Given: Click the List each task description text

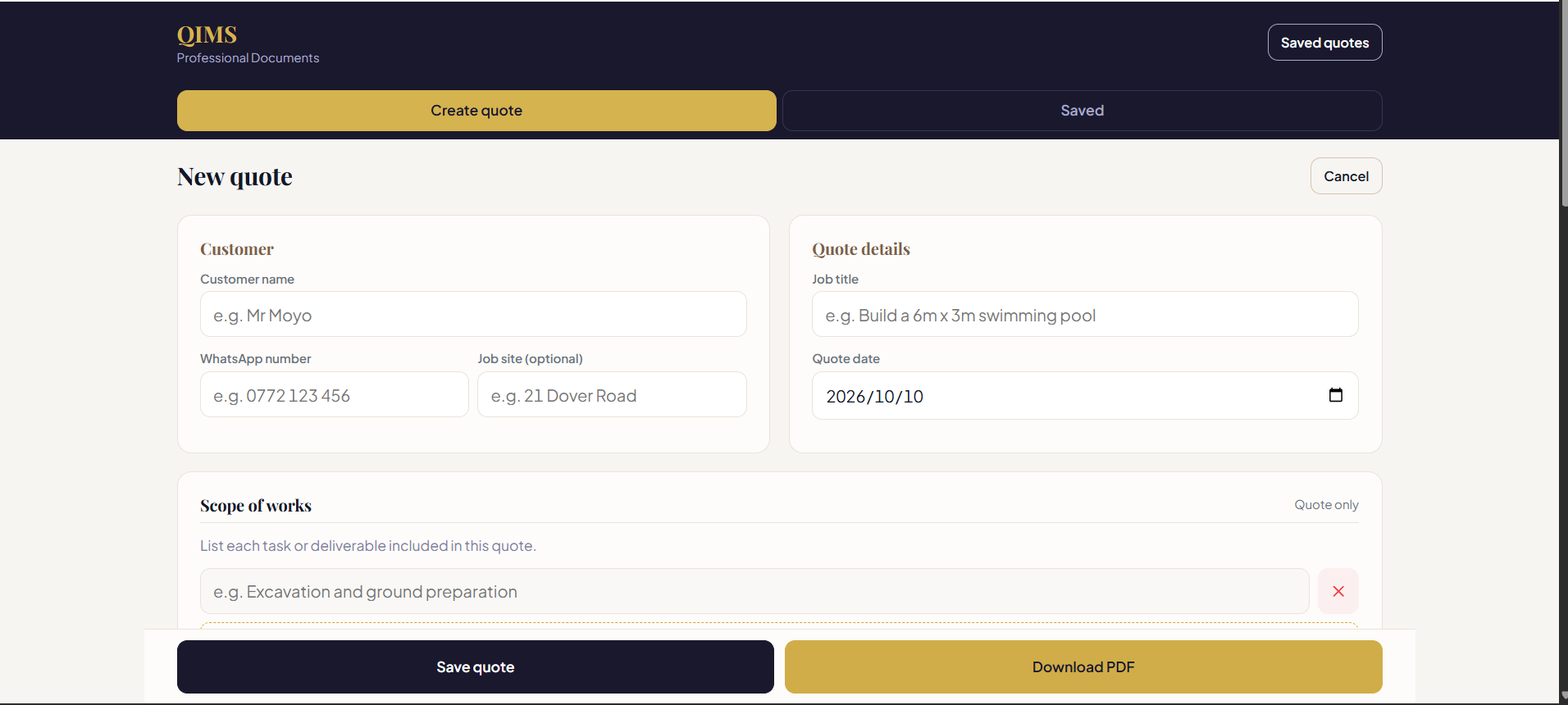Looking at the screenshot, I should [x=368, y=546].
